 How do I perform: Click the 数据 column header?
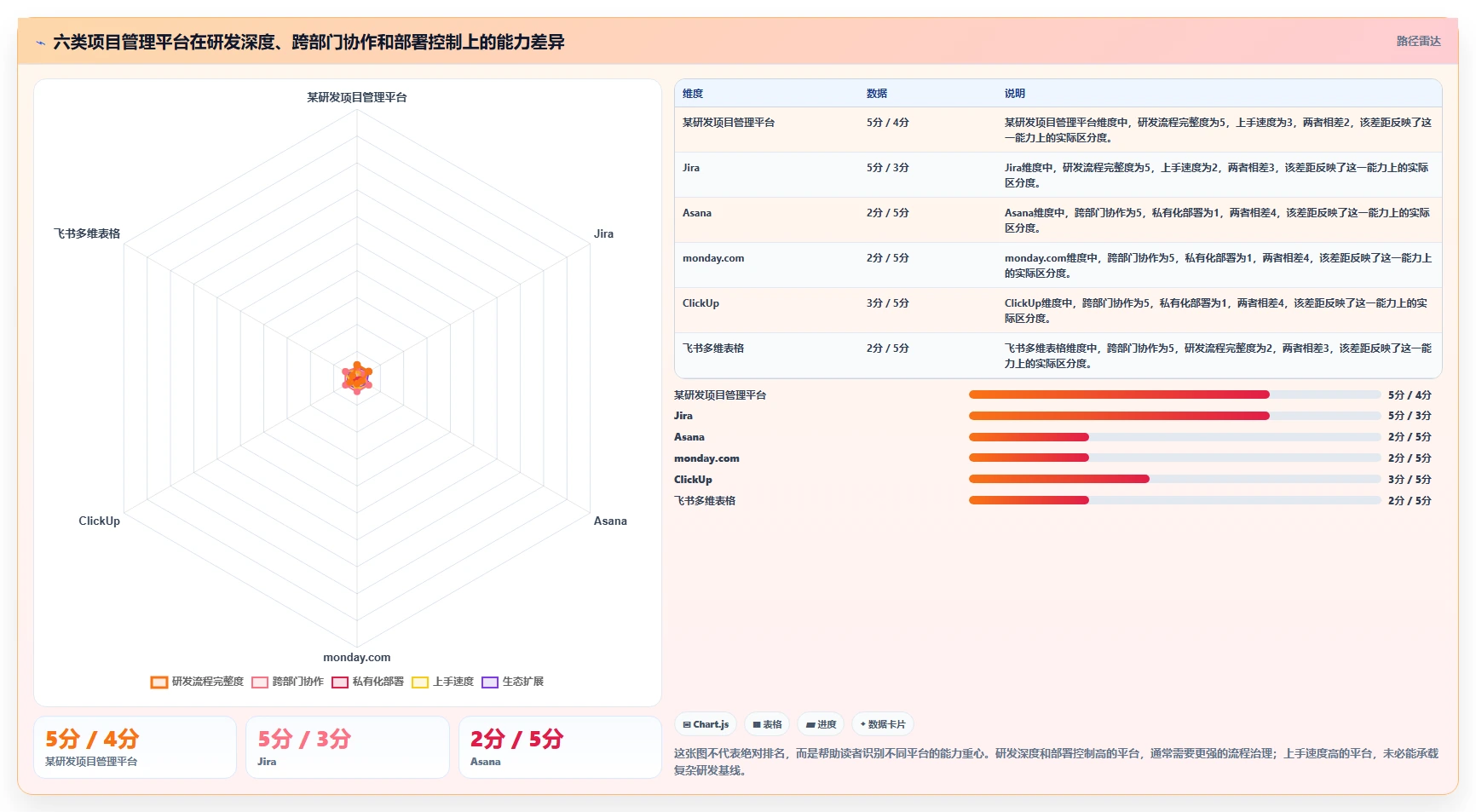(x=877, y=94)
